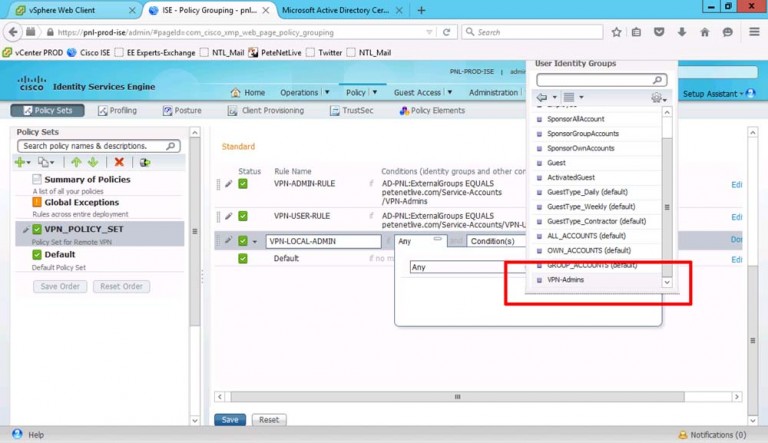This screenshot has width=768, height=443.
Task: Select Summary of Policies item
Action: (x=87, y=179)
